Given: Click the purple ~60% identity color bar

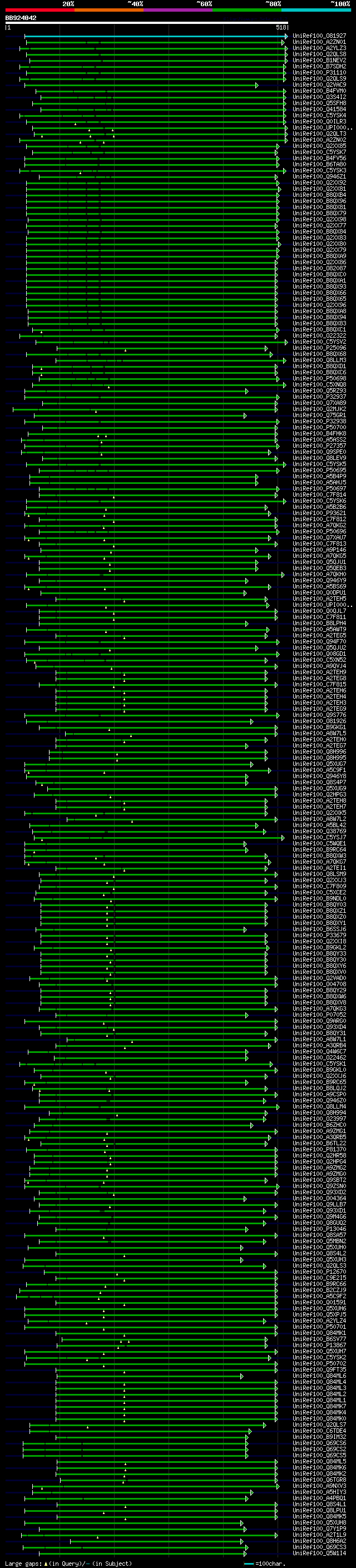Looking at the screenshot, I should (x=177, y=10).
